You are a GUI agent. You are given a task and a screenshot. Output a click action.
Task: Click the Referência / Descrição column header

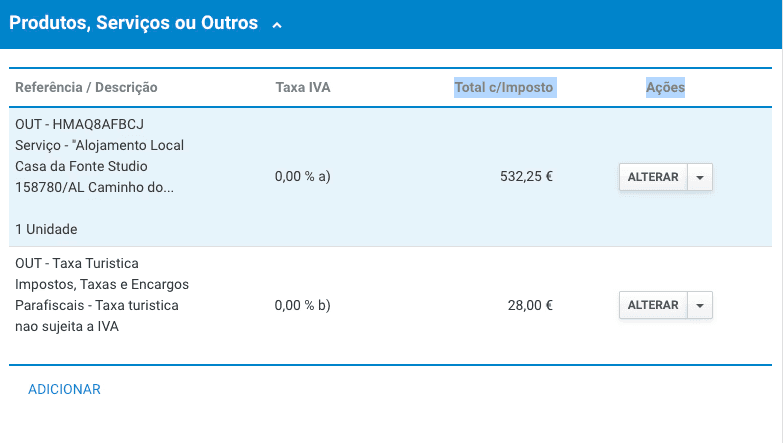pos(86,87)
